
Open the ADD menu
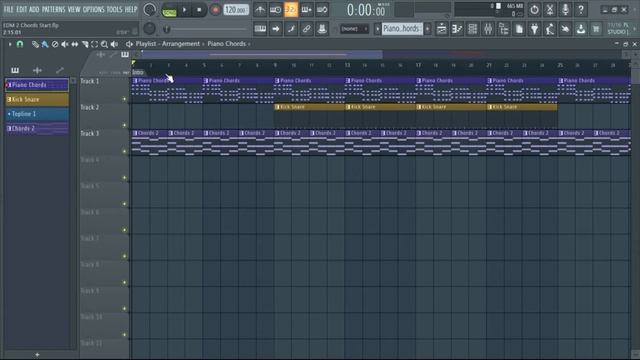[x=34, y=9]
